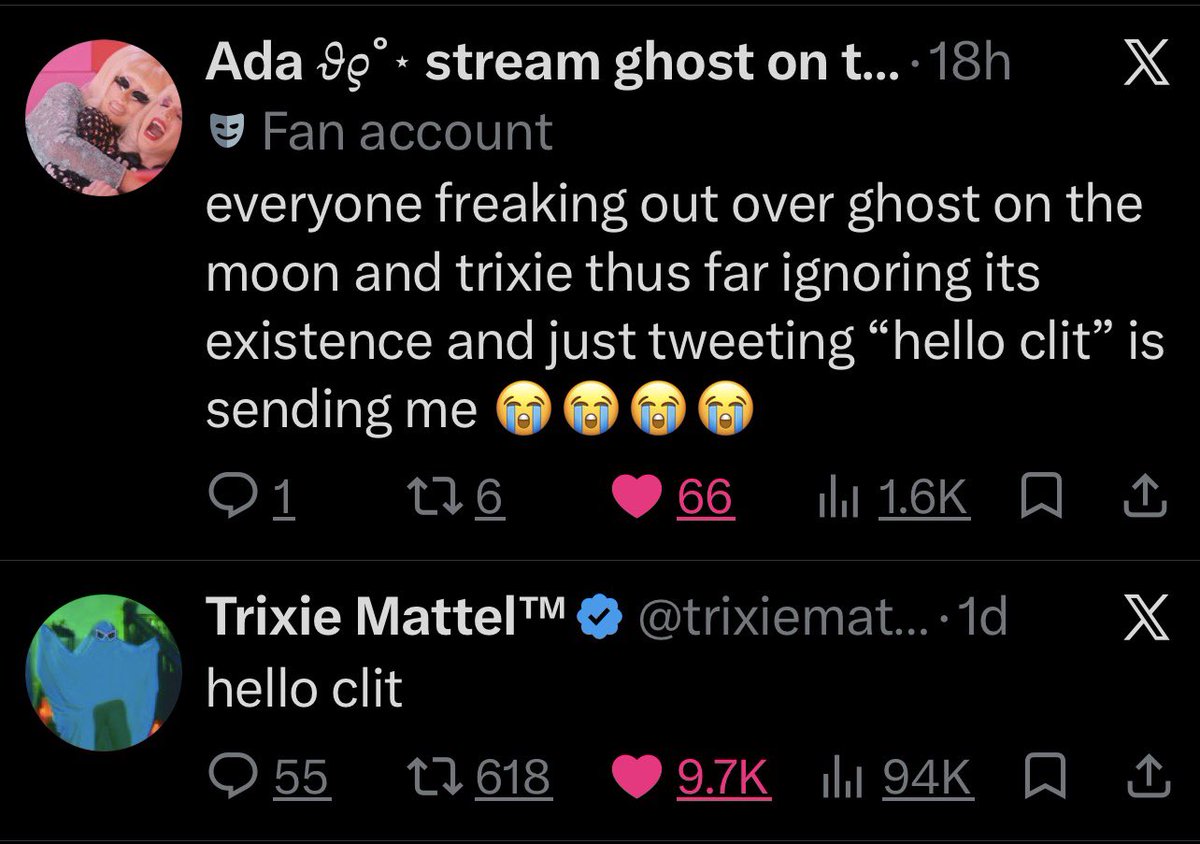Viewport: 1200px width, 844px height.
Task: Share Trixie Mattel's tweet
Action: tap(1148, 775)
